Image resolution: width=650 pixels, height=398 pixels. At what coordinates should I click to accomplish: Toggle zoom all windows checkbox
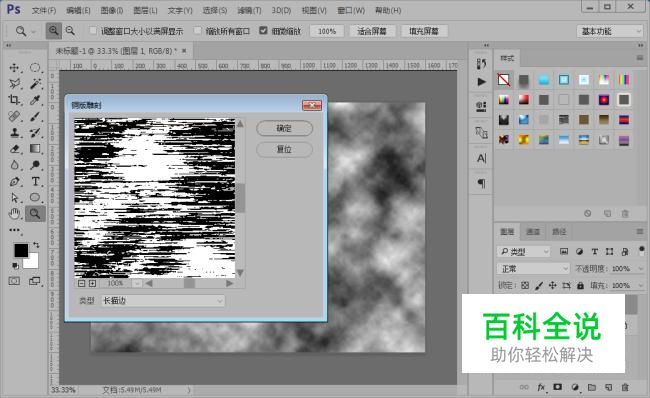pyautogui.click(x=198, y=31)
